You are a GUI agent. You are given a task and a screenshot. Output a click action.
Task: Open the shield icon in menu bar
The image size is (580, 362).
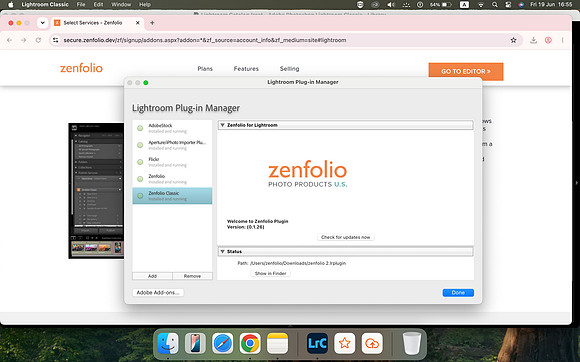click(x=360, y=4)
